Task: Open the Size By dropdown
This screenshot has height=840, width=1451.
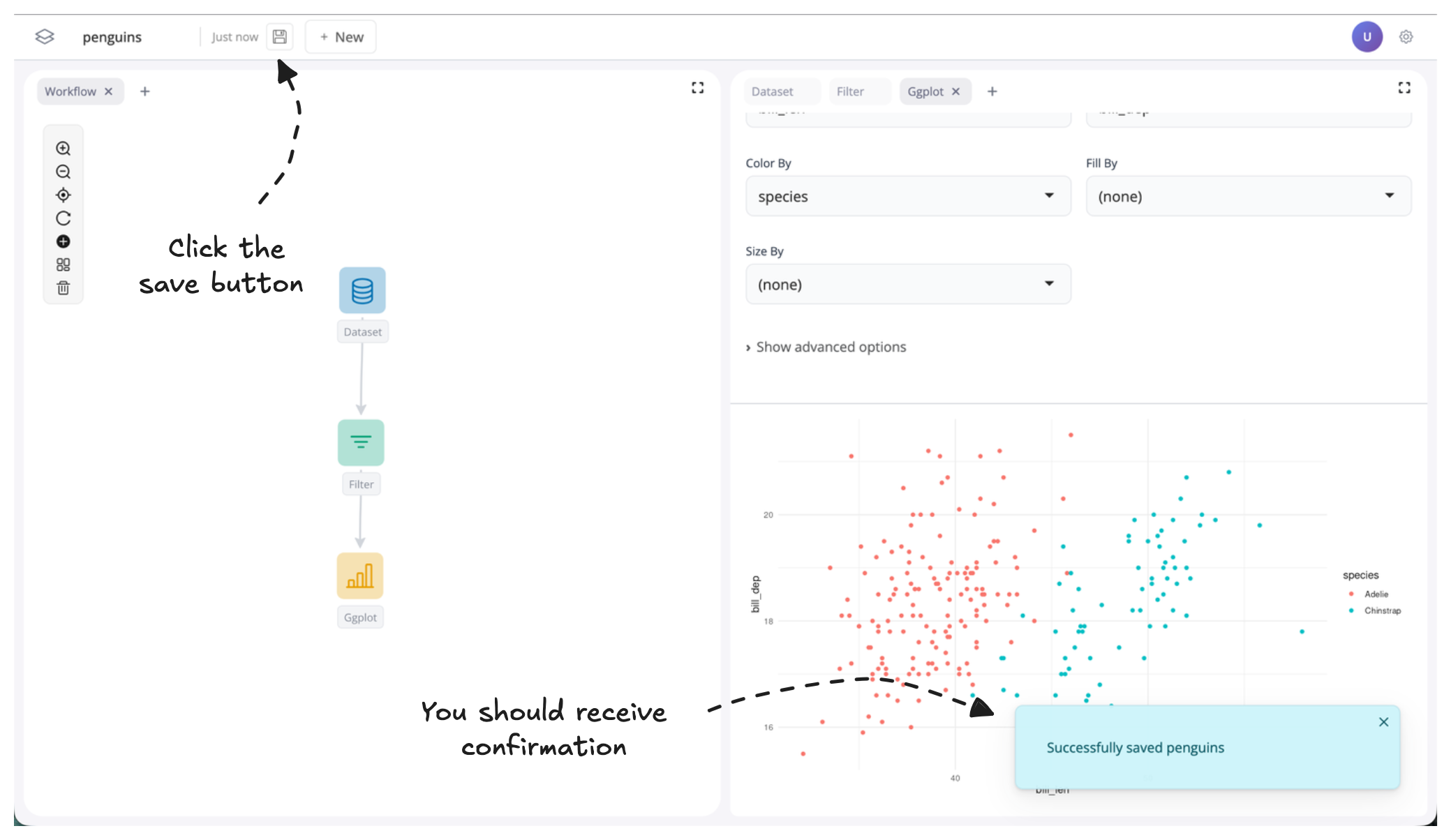Action: coord(907,285)
